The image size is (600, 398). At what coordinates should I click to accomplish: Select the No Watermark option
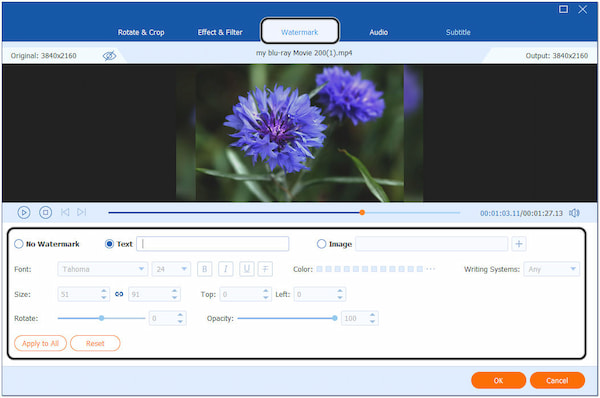tap(19, 244)
